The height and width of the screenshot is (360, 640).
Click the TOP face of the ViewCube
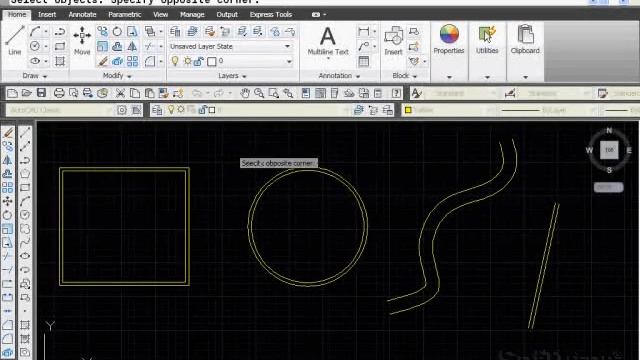point(609,150)
